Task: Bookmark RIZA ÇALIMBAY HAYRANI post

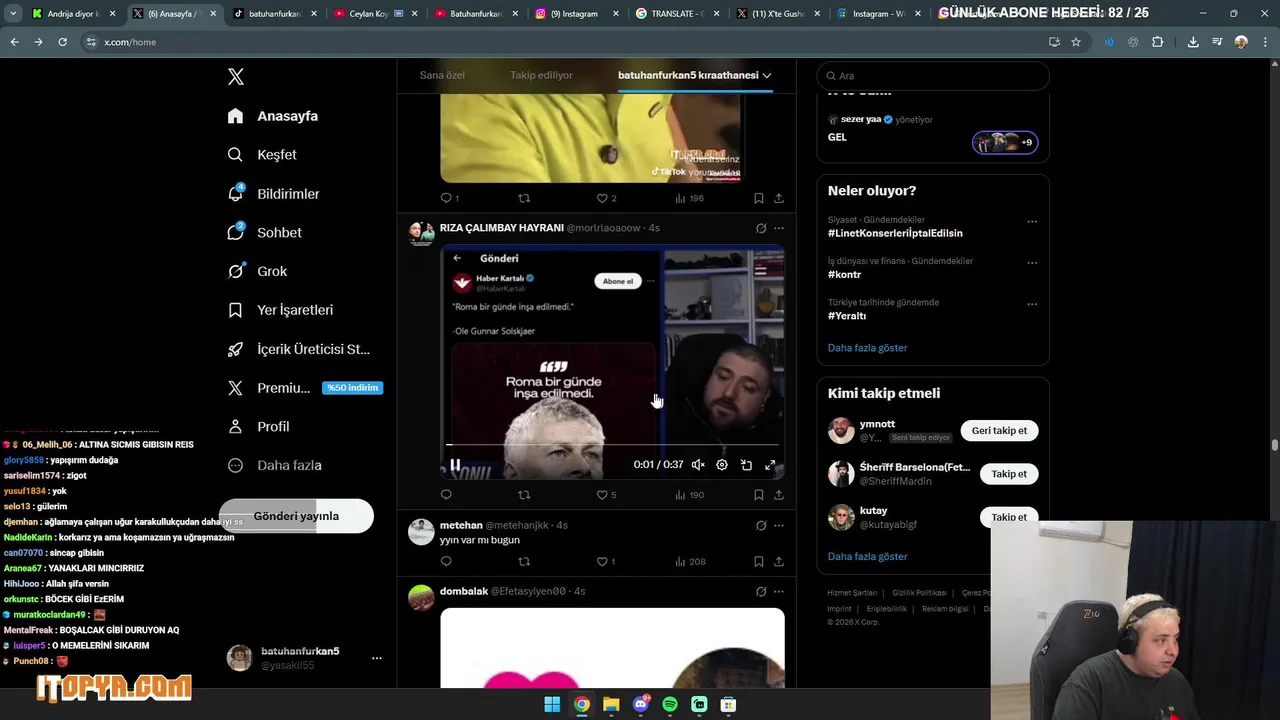Action: [x=759, y=495]
